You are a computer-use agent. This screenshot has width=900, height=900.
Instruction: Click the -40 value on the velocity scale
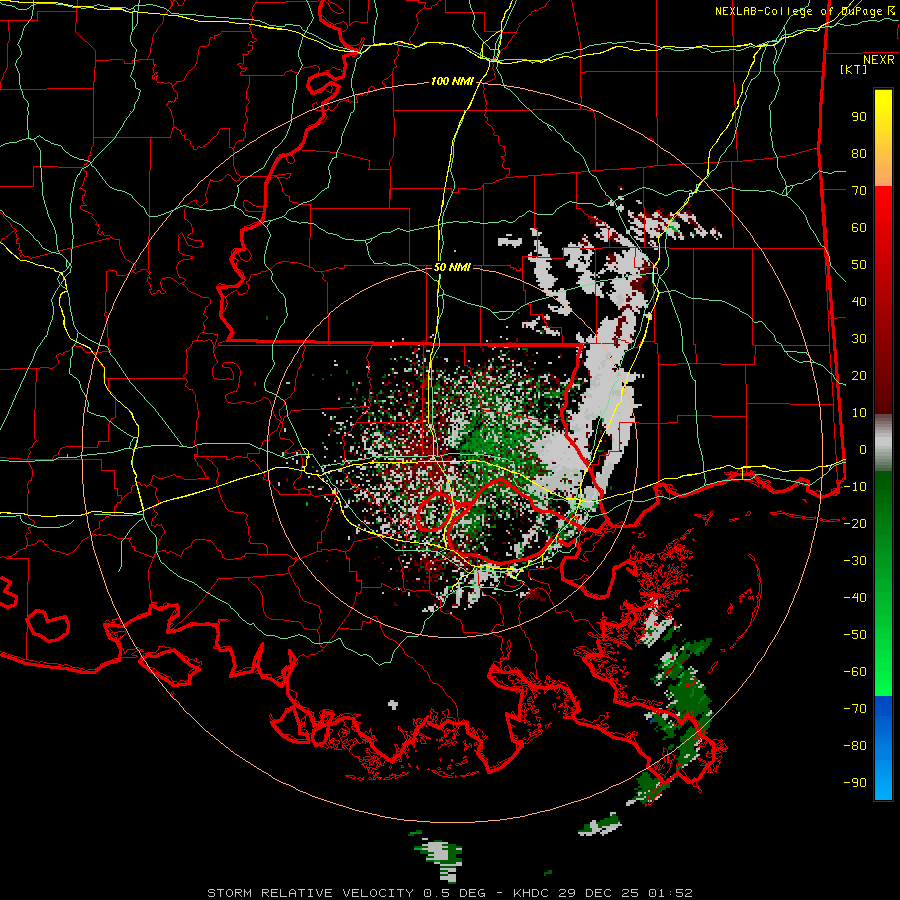point(855,598)
